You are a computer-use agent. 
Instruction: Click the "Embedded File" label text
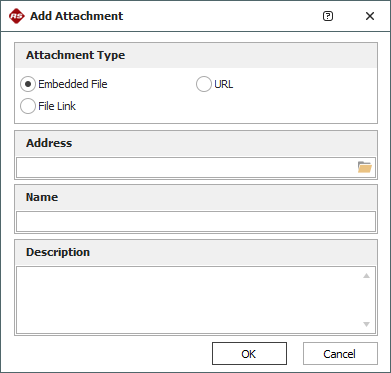click(73, 84)
